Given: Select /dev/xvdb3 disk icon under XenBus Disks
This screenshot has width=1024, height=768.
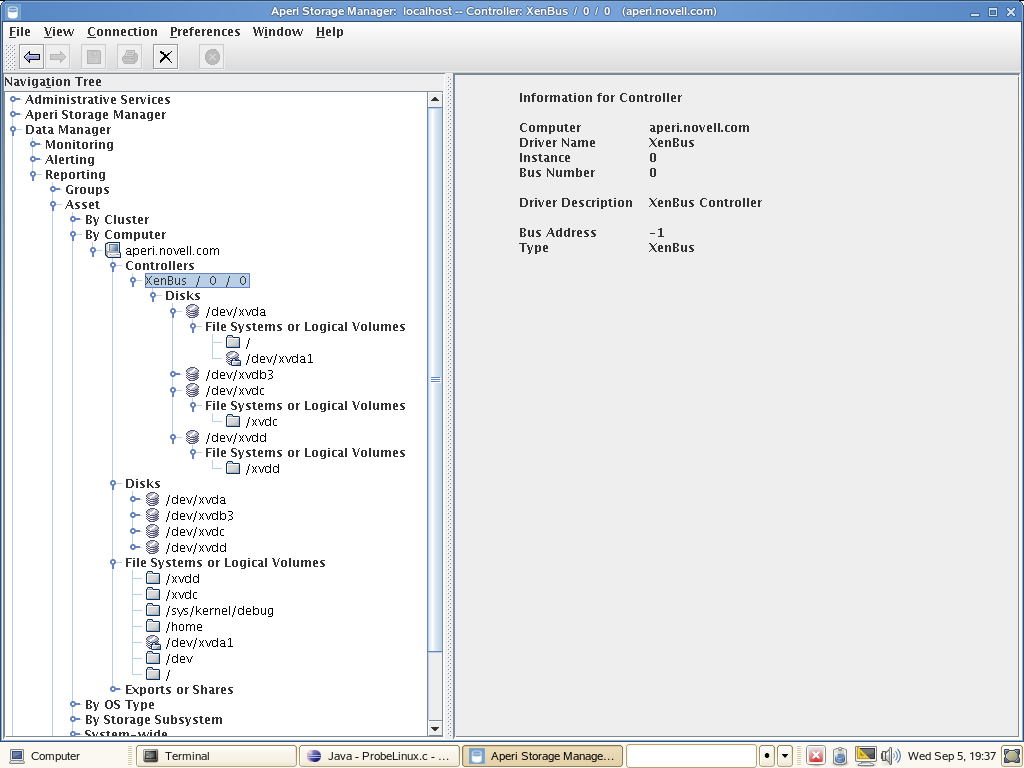Looking at the screenshot, I should [192, 374].
